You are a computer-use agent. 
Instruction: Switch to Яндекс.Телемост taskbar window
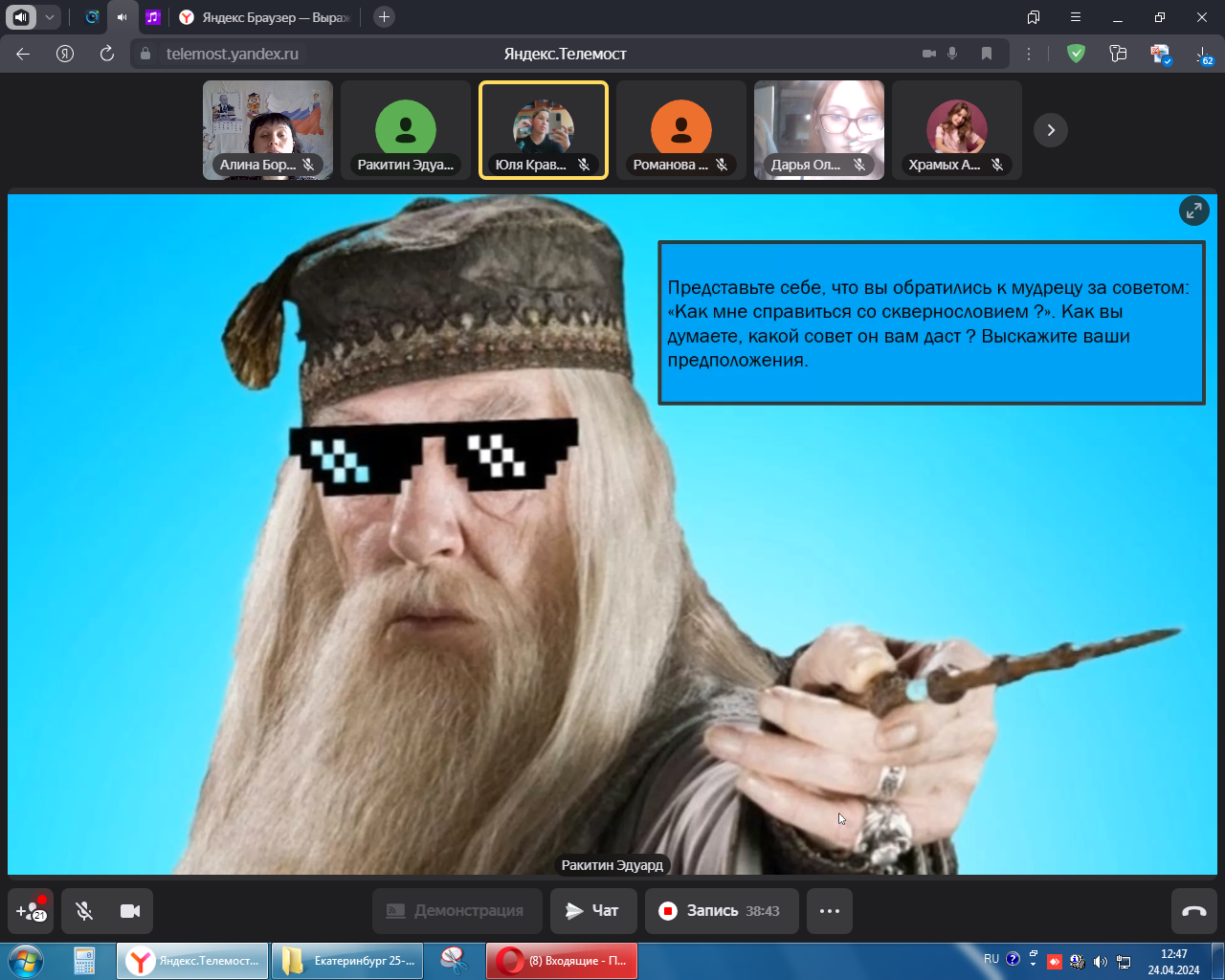point(193,961)
